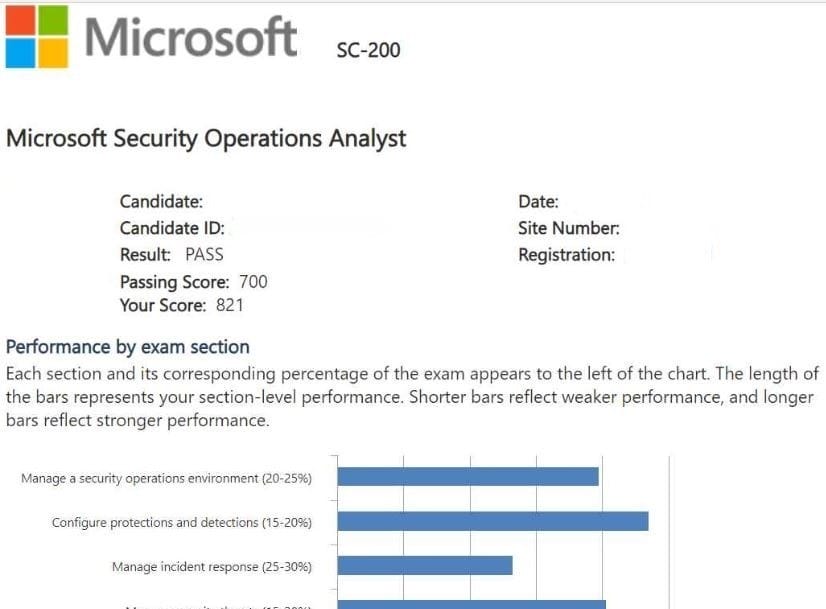Click the Manage a security operations environment bar
The height and width of the screenshot is (609, 826).
tap(468, 477)
